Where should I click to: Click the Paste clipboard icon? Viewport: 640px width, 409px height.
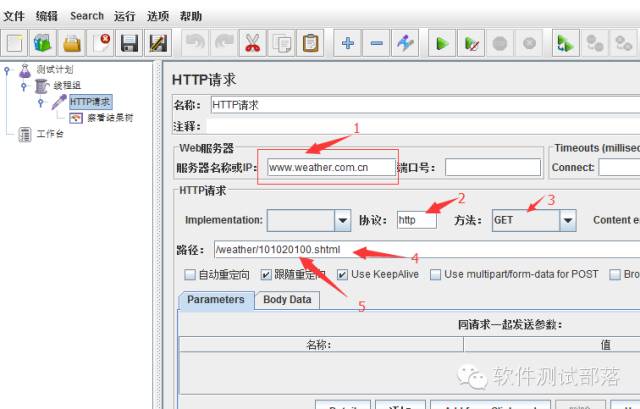tap(310, 43)
